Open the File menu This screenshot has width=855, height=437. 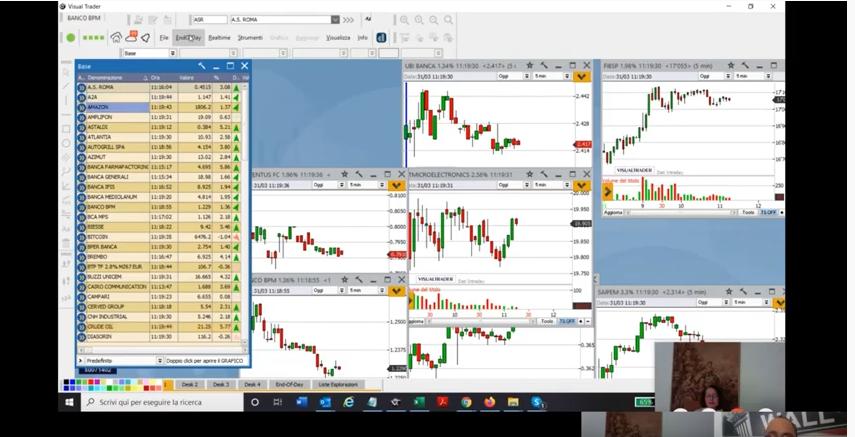click(164, 38)
